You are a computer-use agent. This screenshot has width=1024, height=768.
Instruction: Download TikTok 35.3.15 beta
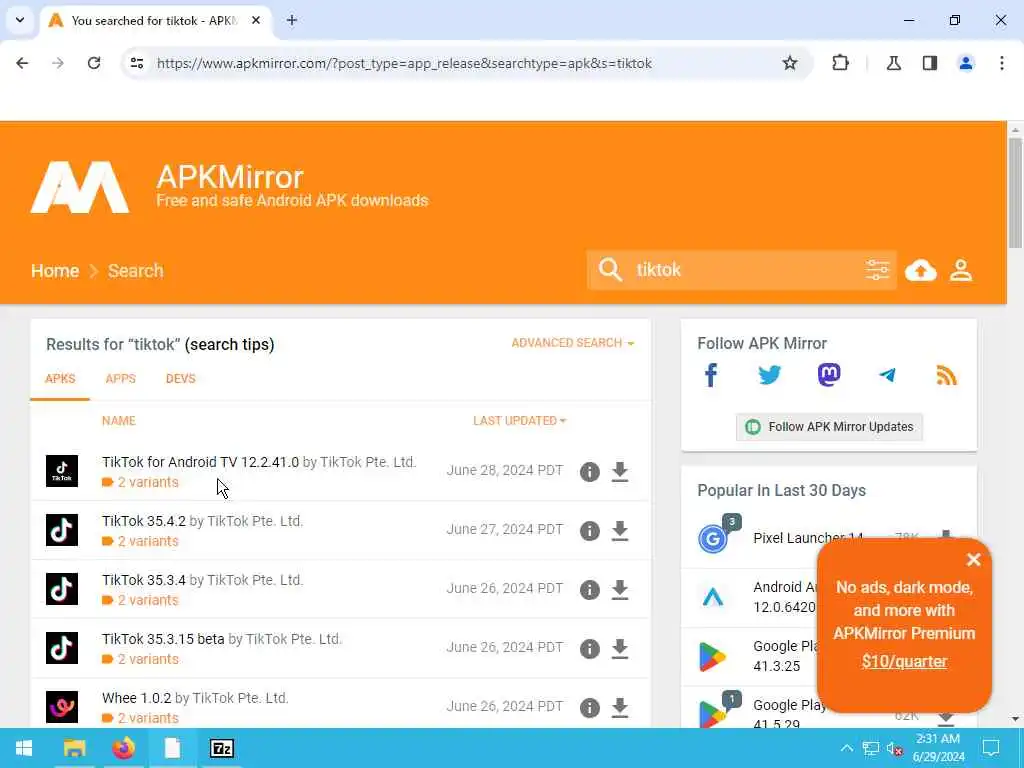(x=620, y=648)
